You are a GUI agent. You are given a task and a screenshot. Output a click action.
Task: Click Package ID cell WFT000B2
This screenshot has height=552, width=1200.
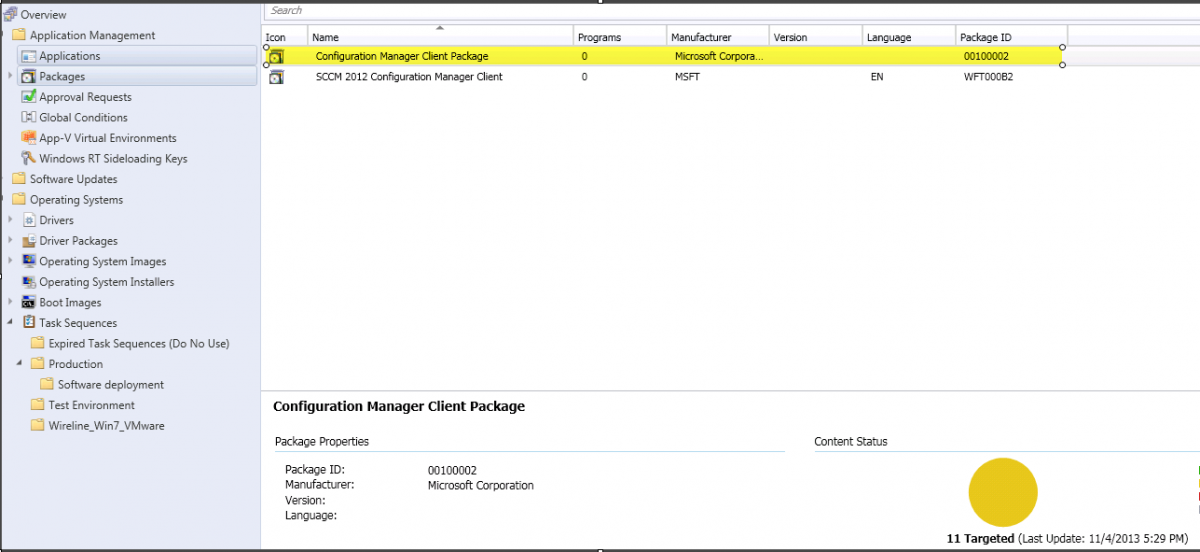click(x=988, y=77)
